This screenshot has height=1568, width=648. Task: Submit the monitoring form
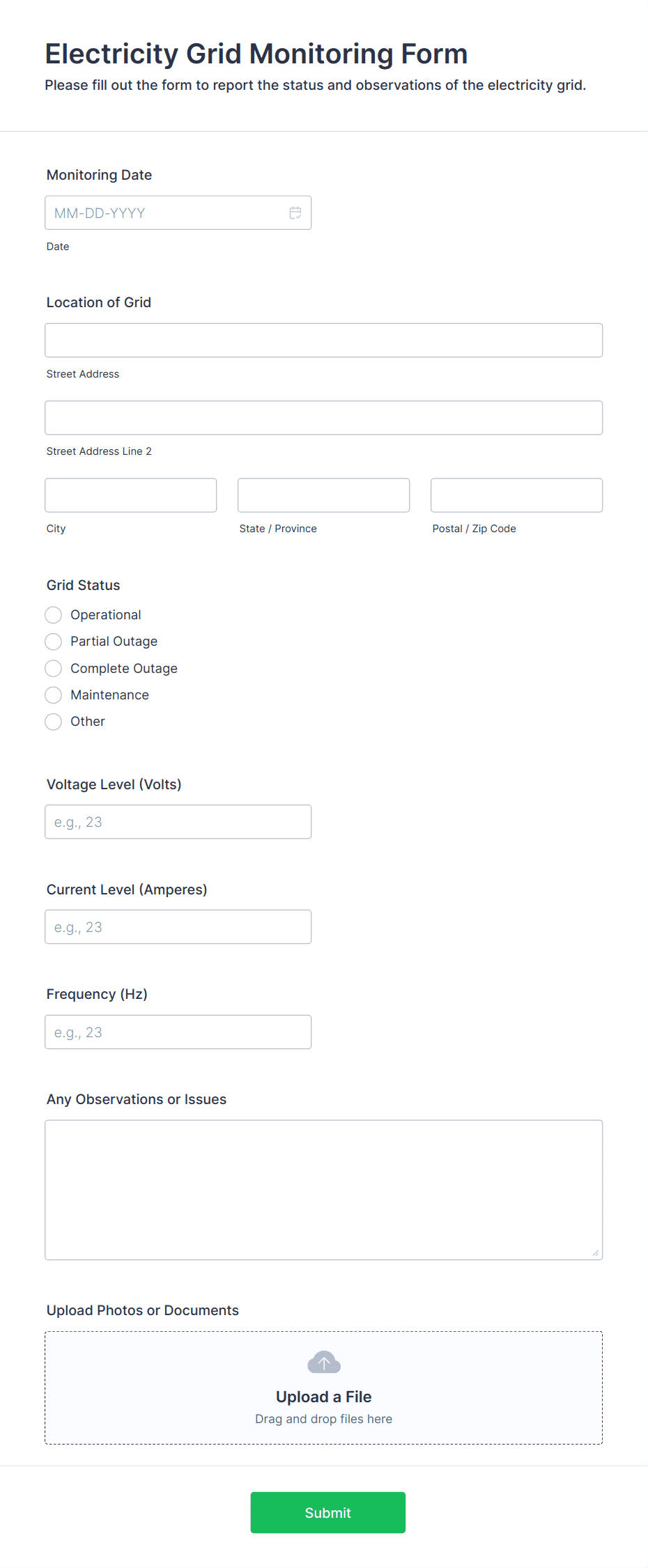[328, 1512]
